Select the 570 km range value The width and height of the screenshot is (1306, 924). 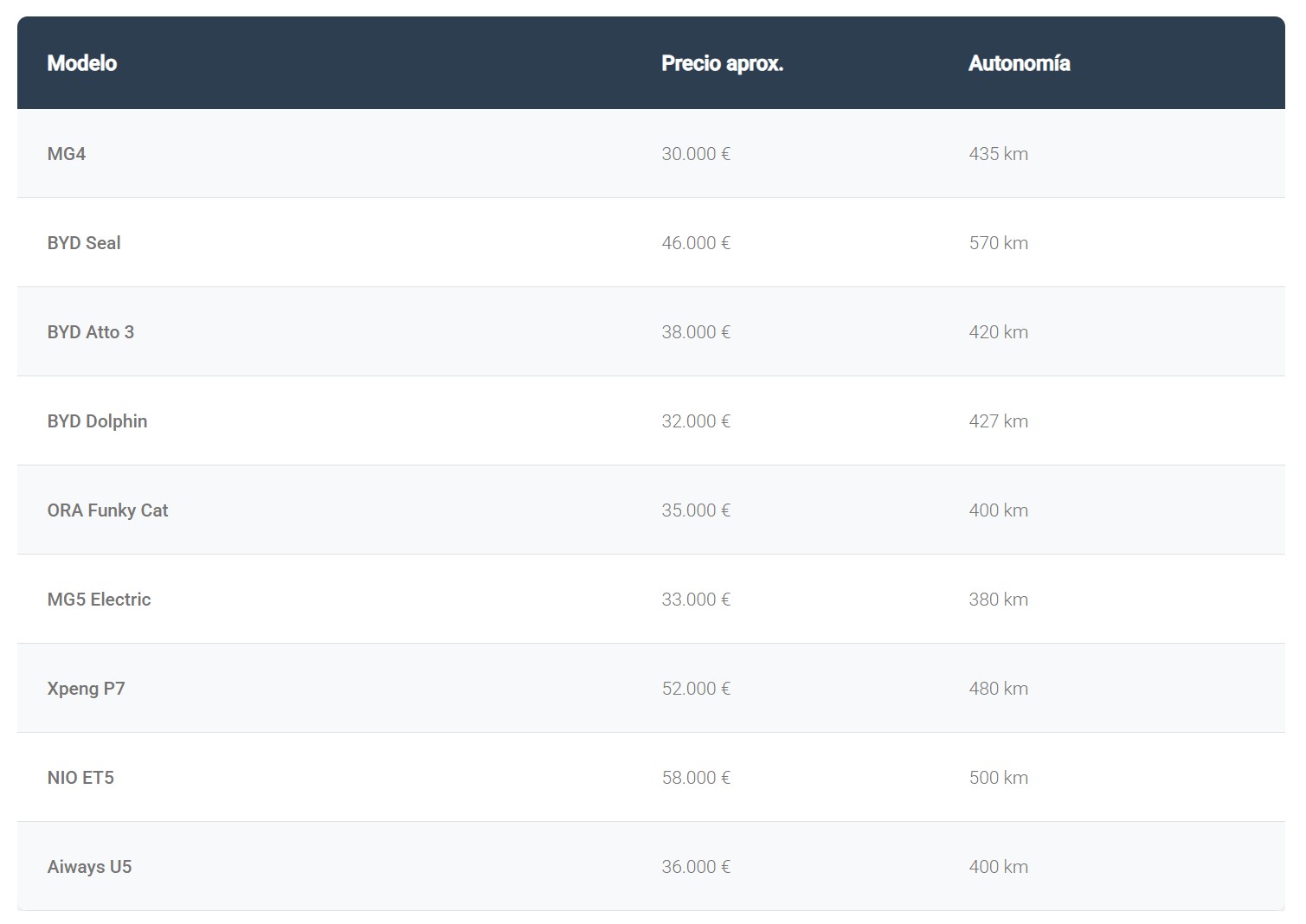click(998, 243)
